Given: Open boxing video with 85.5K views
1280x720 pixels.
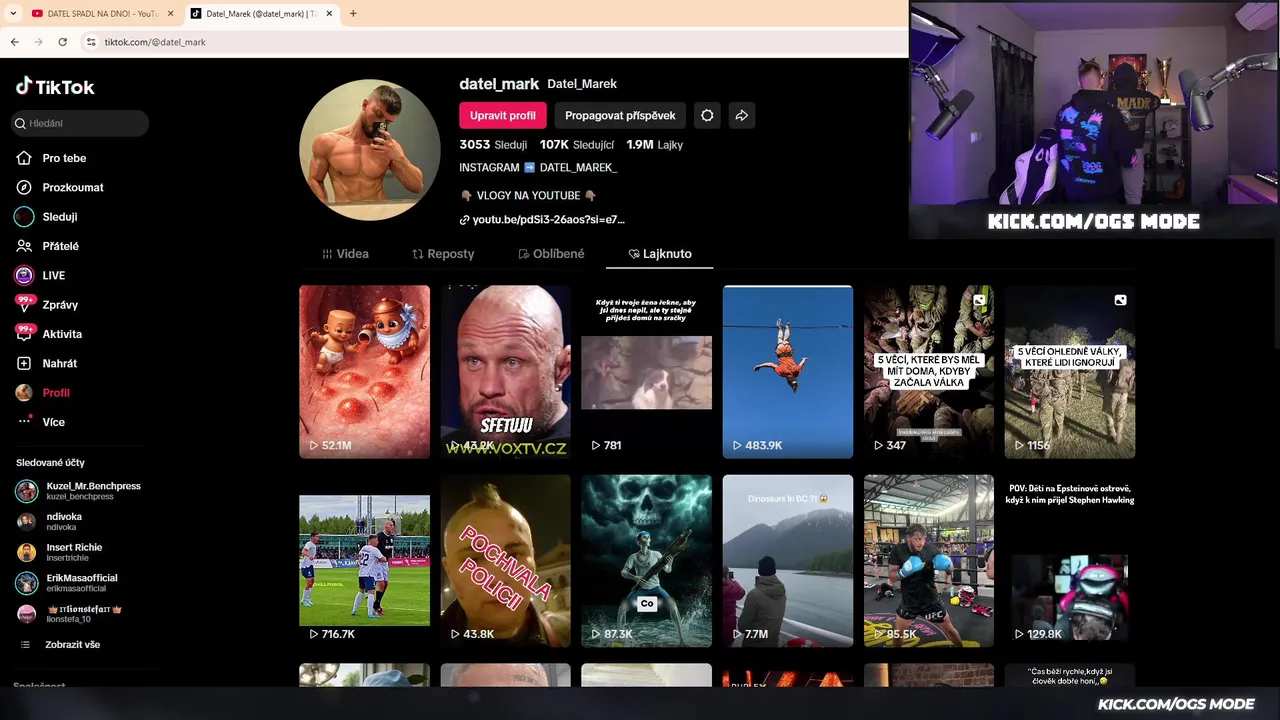Looking at the screenshot, I should point(929,561).
